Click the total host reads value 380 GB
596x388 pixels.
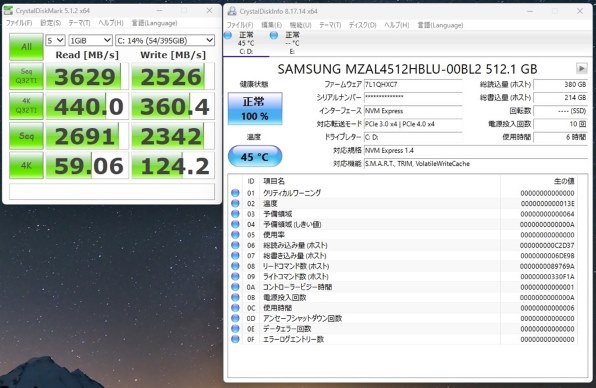pyautogui.click(x=561, y=84)
